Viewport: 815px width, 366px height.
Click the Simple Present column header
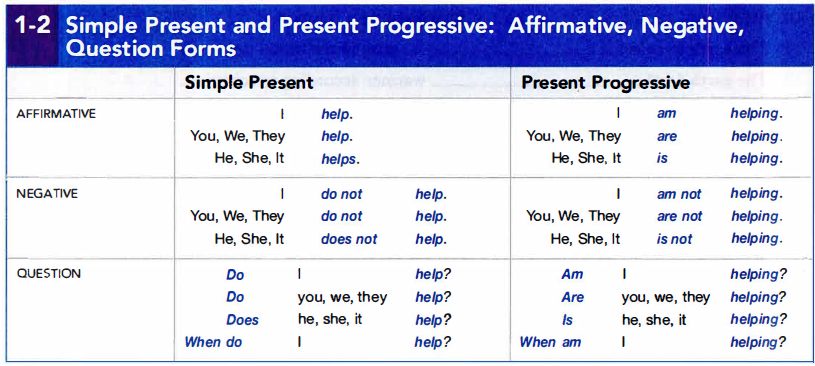point(249,83)
